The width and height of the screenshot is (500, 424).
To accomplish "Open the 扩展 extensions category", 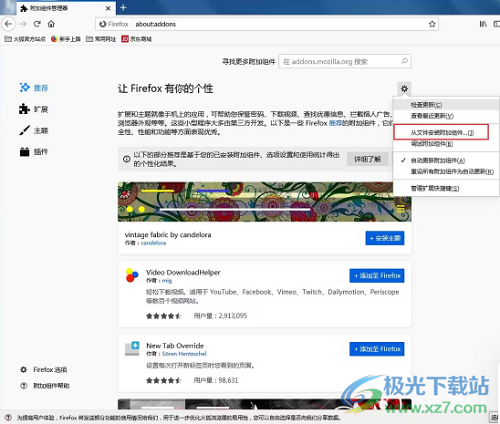I will pos(34,109).
